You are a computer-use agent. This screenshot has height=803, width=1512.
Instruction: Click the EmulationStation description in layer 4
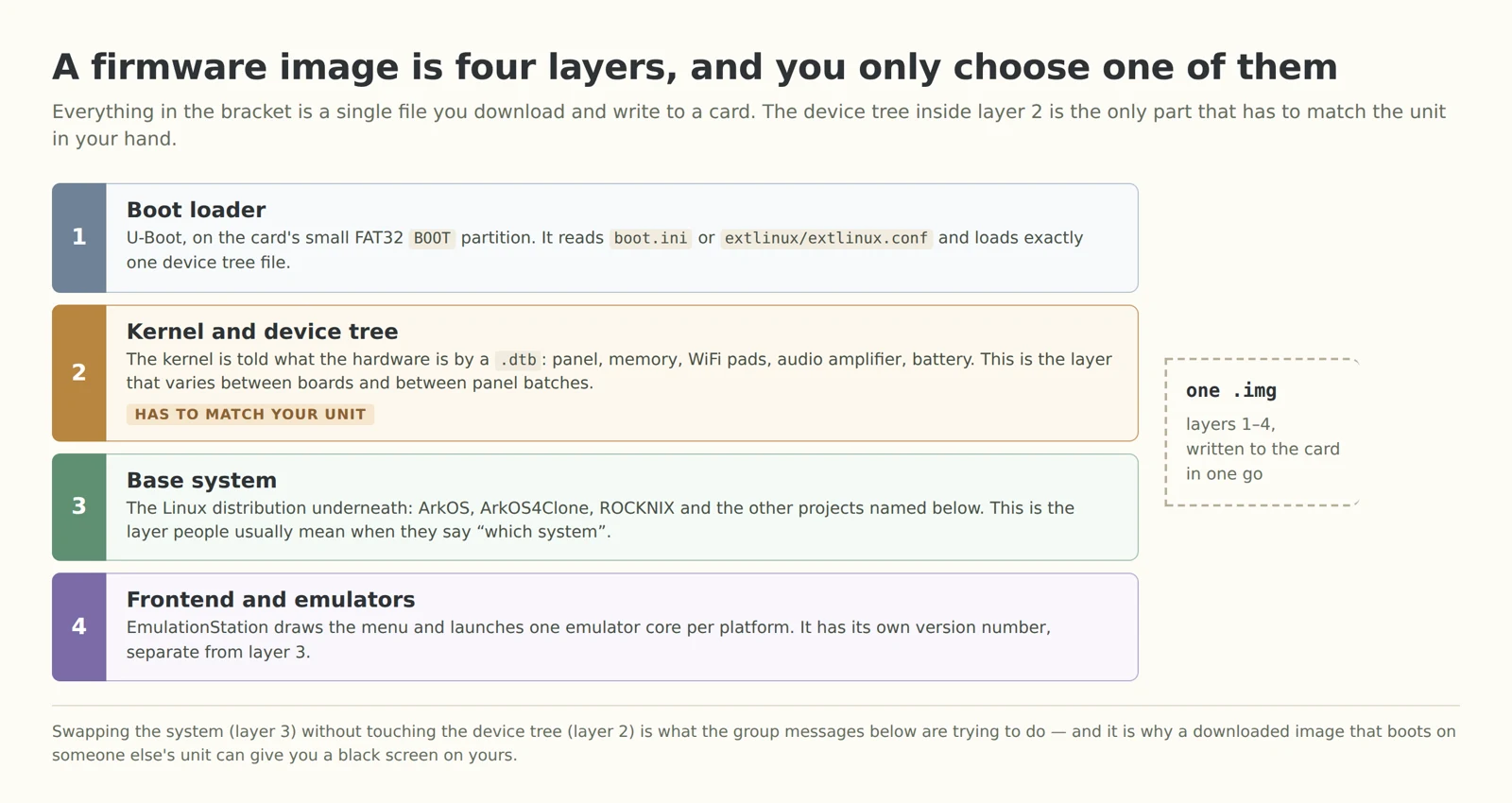coord(588,640)
